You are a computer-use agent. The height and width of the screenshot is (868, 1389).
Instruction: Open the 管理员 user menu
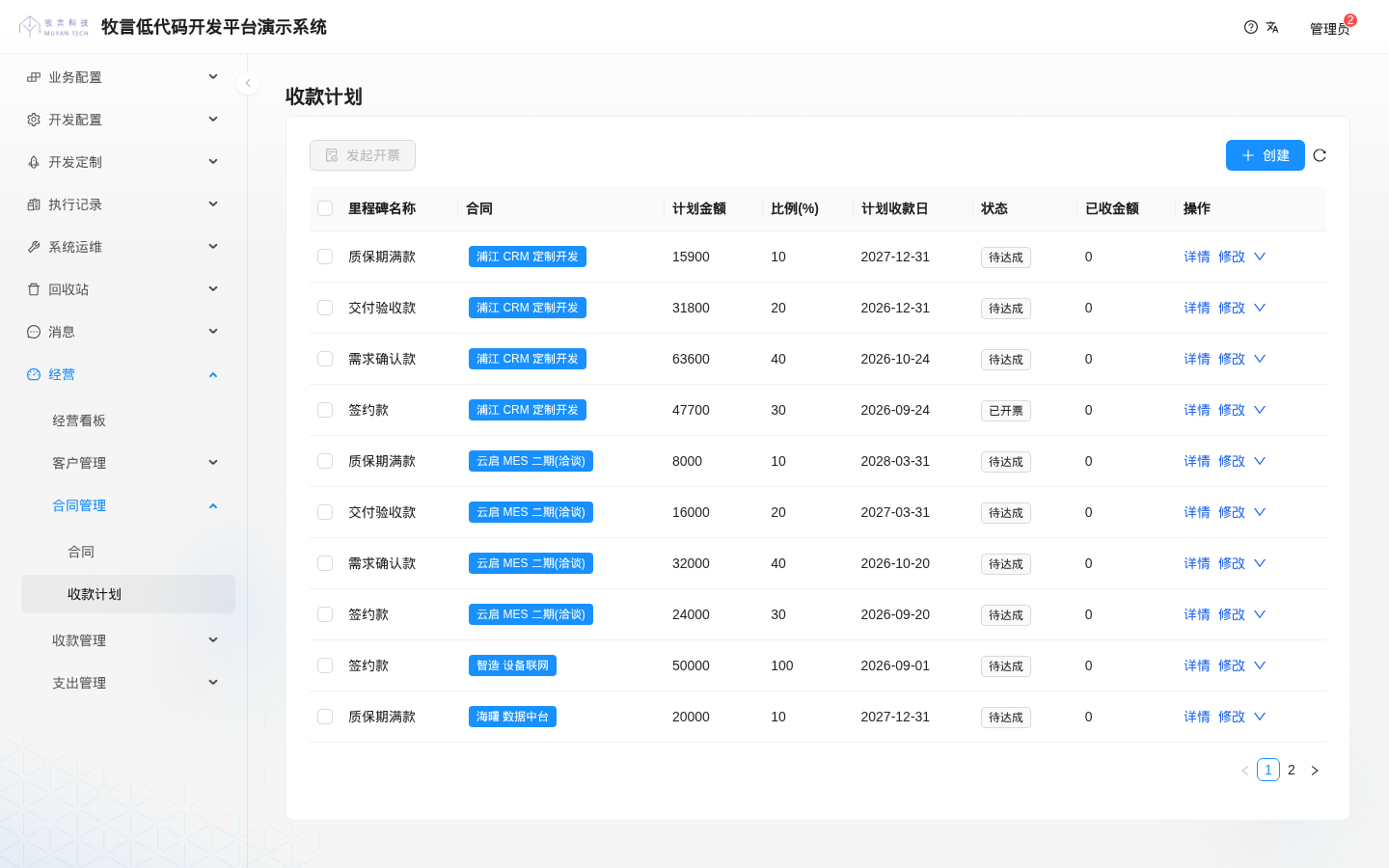click(1329, 29)
